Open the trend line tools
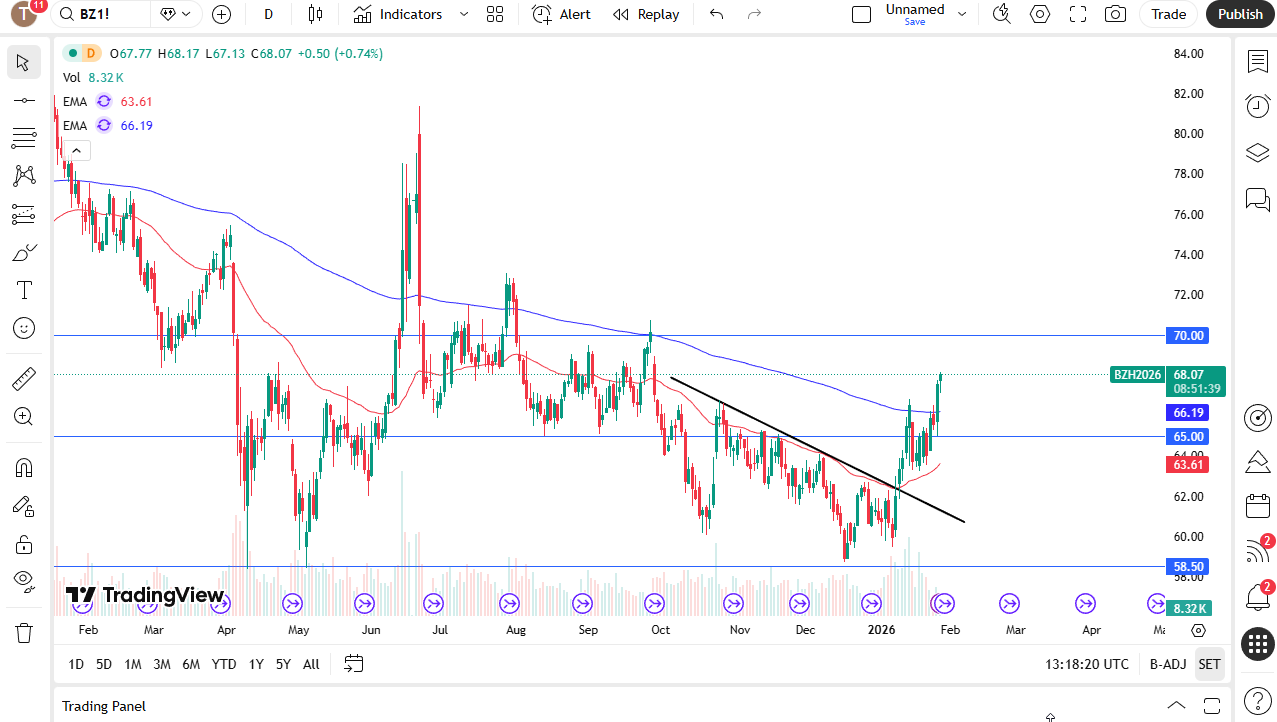The image size is (1277, 722). (x=24, y=100)
